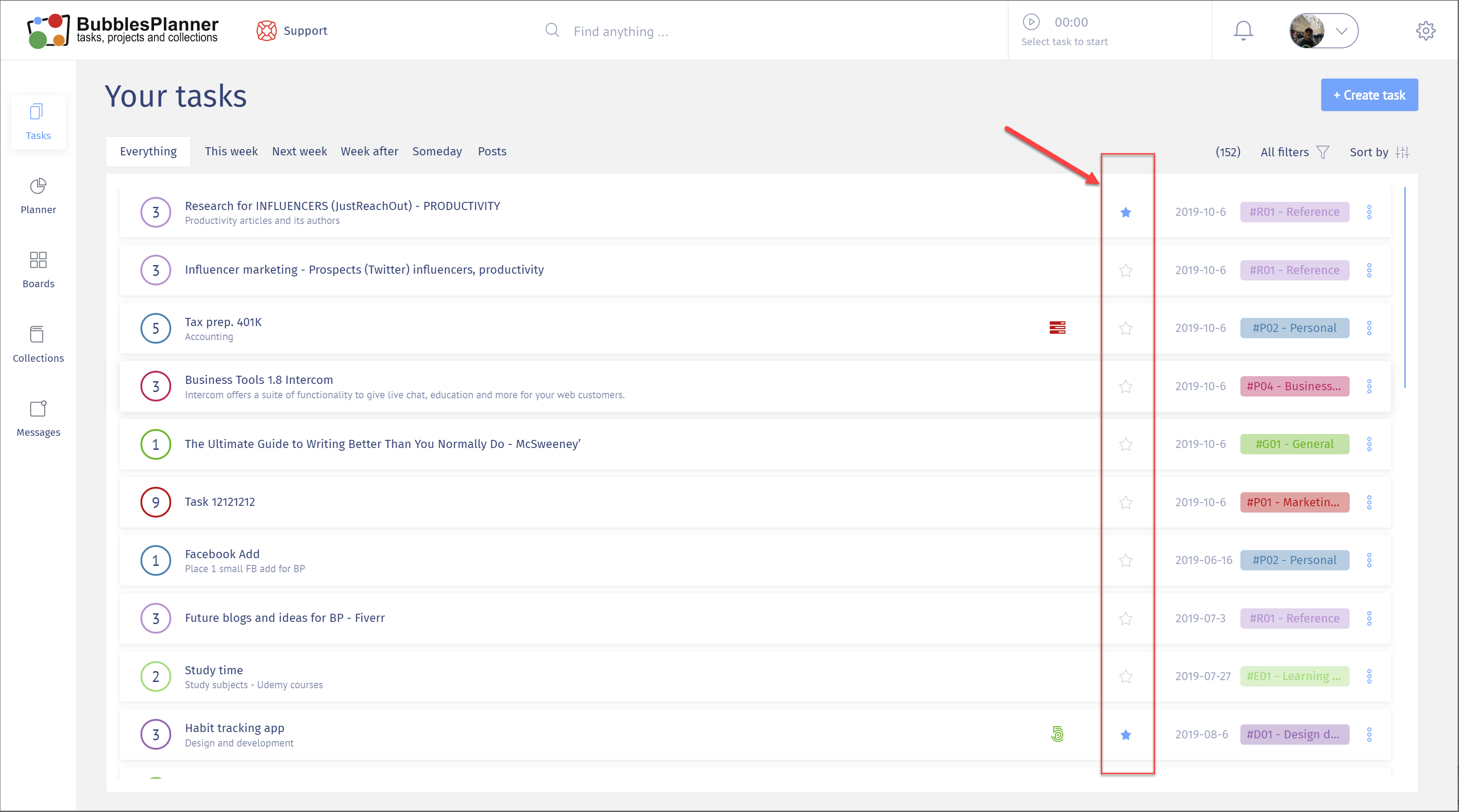The image size is (1459, 812).
Task: Open the Boards sidebar section
Action: click(x=38, y=270)
